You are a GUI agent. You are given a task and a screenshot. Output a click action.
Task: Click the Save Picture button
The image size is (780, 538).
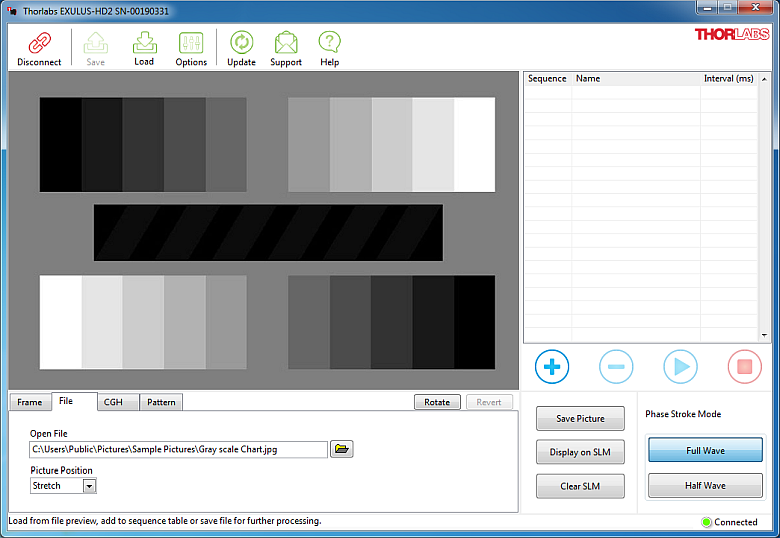[x=580, y=419]
